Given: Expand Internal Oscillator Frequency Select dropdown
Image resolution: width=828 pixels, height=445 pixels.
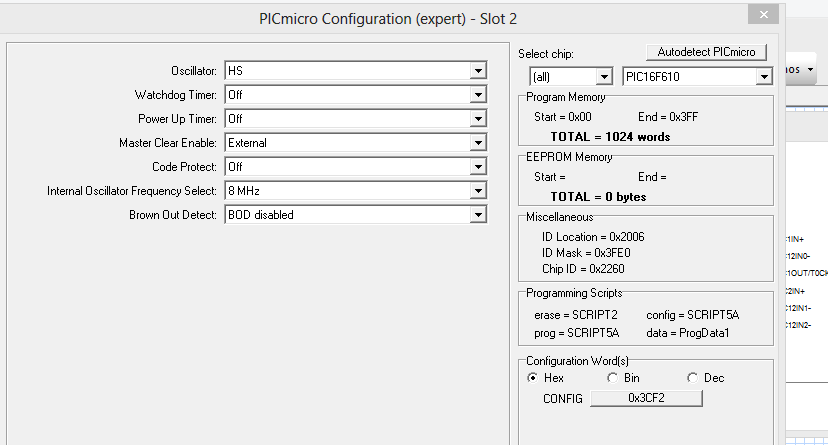Looking at the screenshot, I should tap(478, 191).
